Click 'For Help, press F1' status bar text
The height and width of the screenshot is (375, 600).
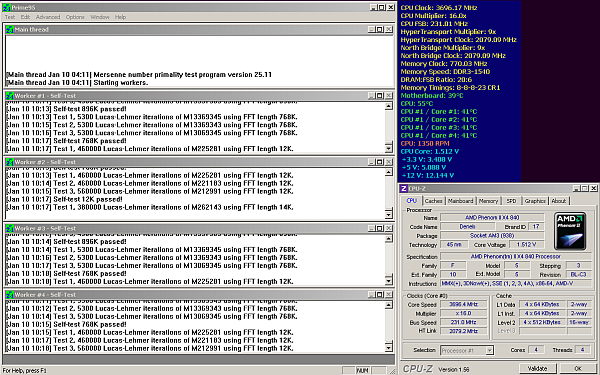click(x=24, y=370)
